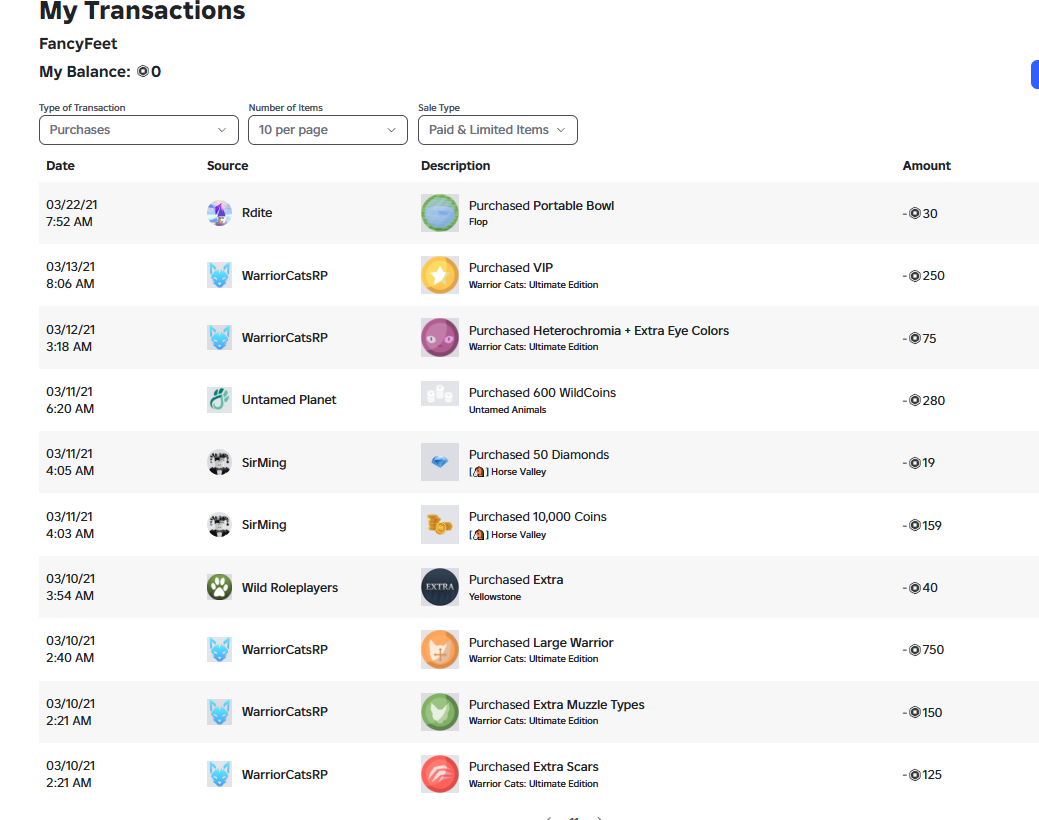Screen dimensions: 1039x820
Task: Expand the 10 per page dropdown
Action: (x=327, y=130)
